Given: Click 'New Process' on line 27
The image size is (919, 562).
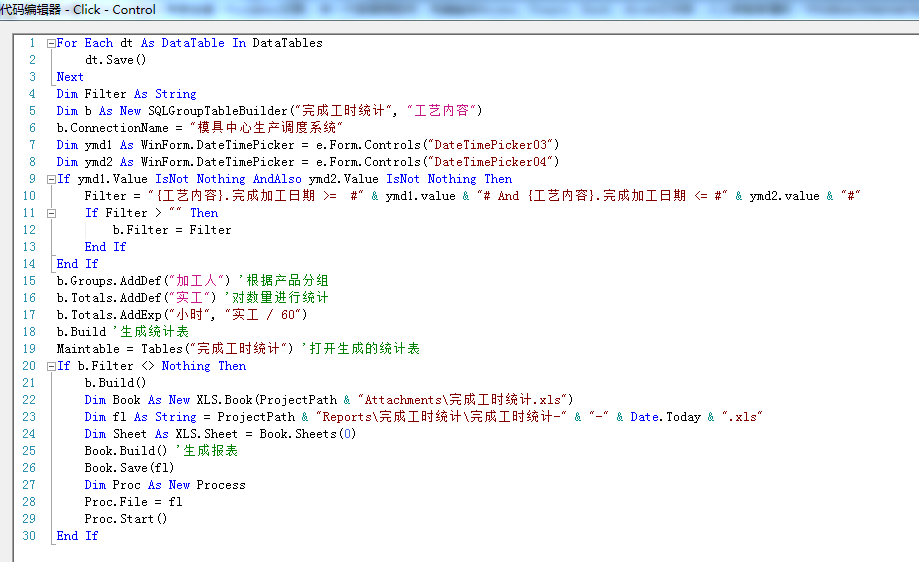Looking at the screenshot, I should (x=207, y=485).
